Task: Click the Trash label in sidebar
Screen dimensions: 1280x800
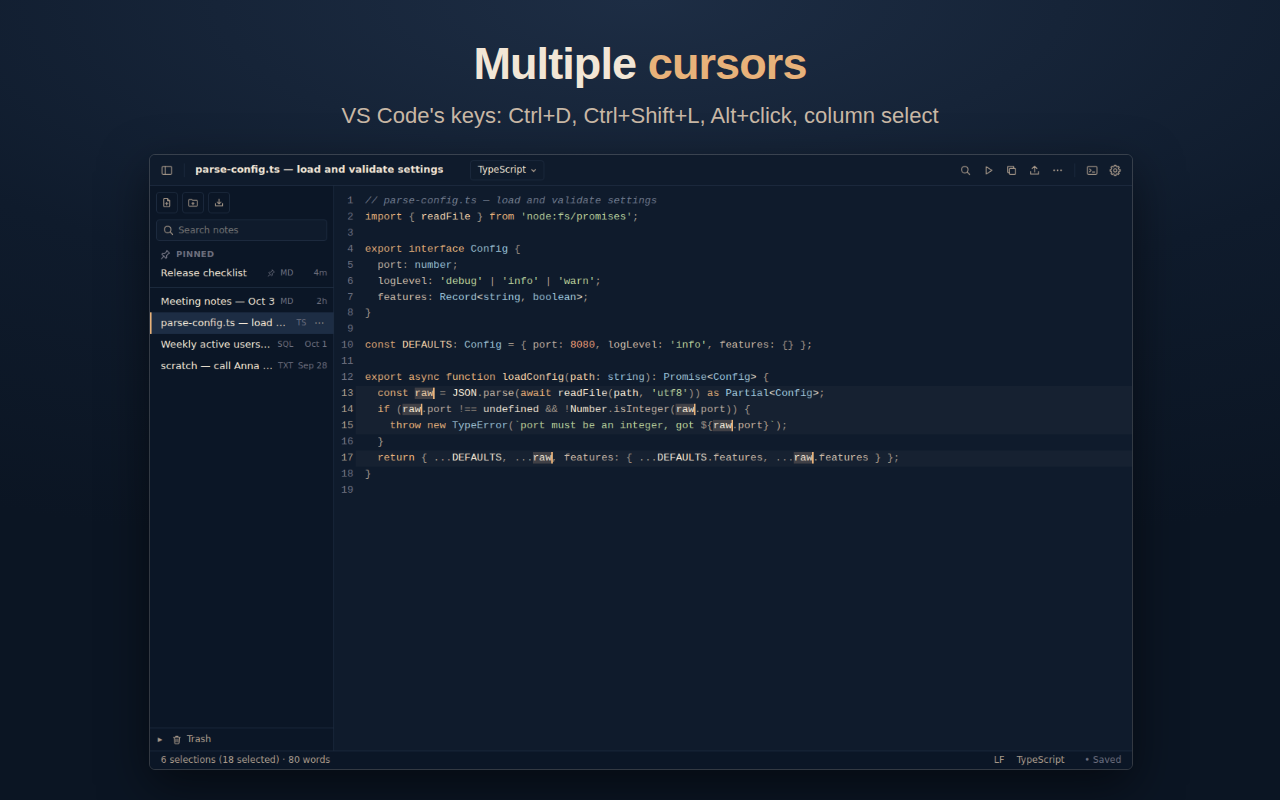Action: point(199,739)
